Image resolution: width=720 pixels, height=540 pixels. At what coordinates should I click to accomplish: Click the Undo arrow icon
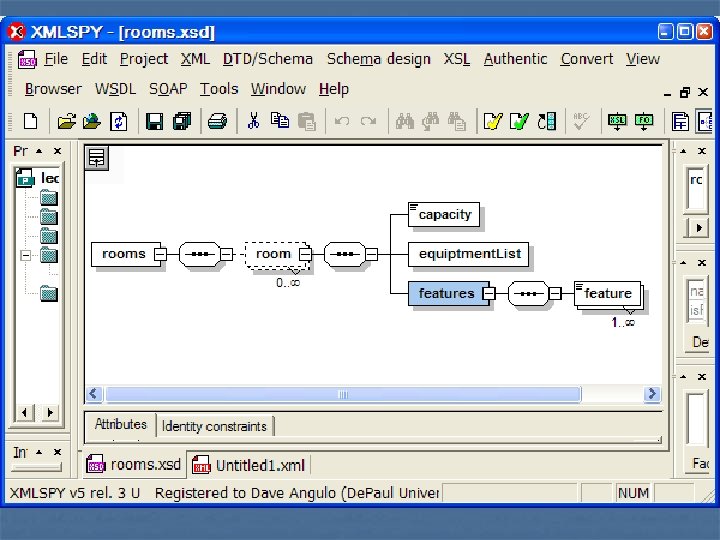coord(342,121)
